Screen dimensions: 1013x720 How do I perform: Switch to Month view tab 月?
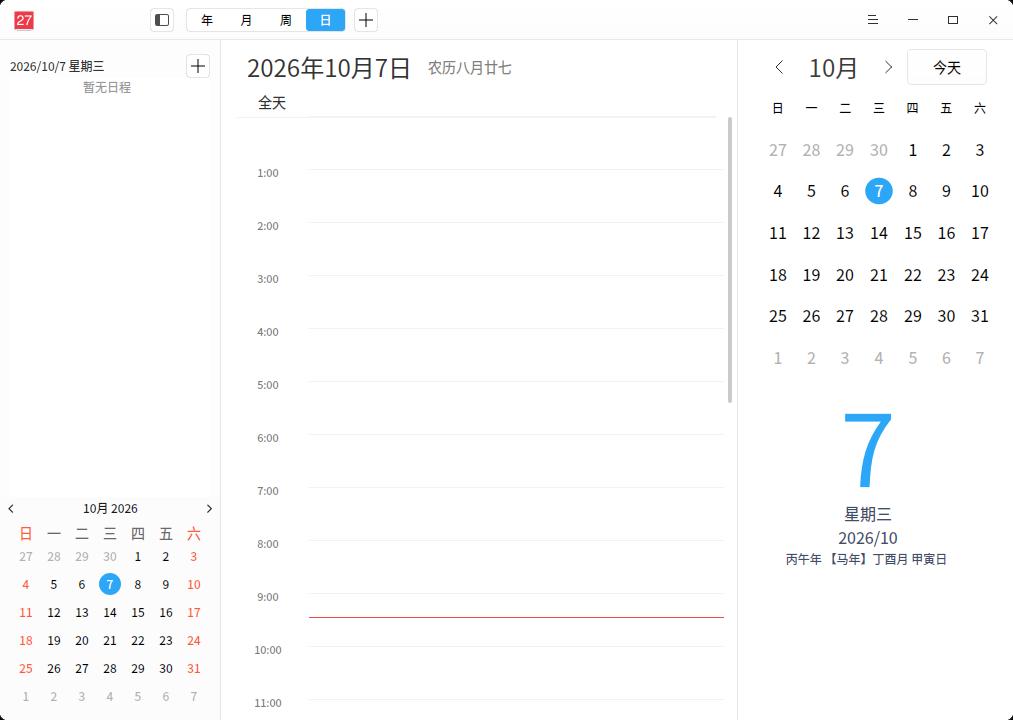(246, 20)
